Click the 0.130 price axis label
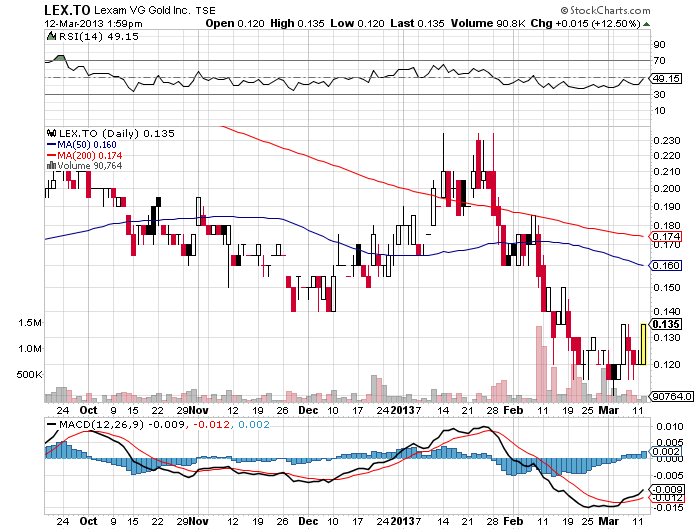Viewport: 700px width, 530px height. 667,338
